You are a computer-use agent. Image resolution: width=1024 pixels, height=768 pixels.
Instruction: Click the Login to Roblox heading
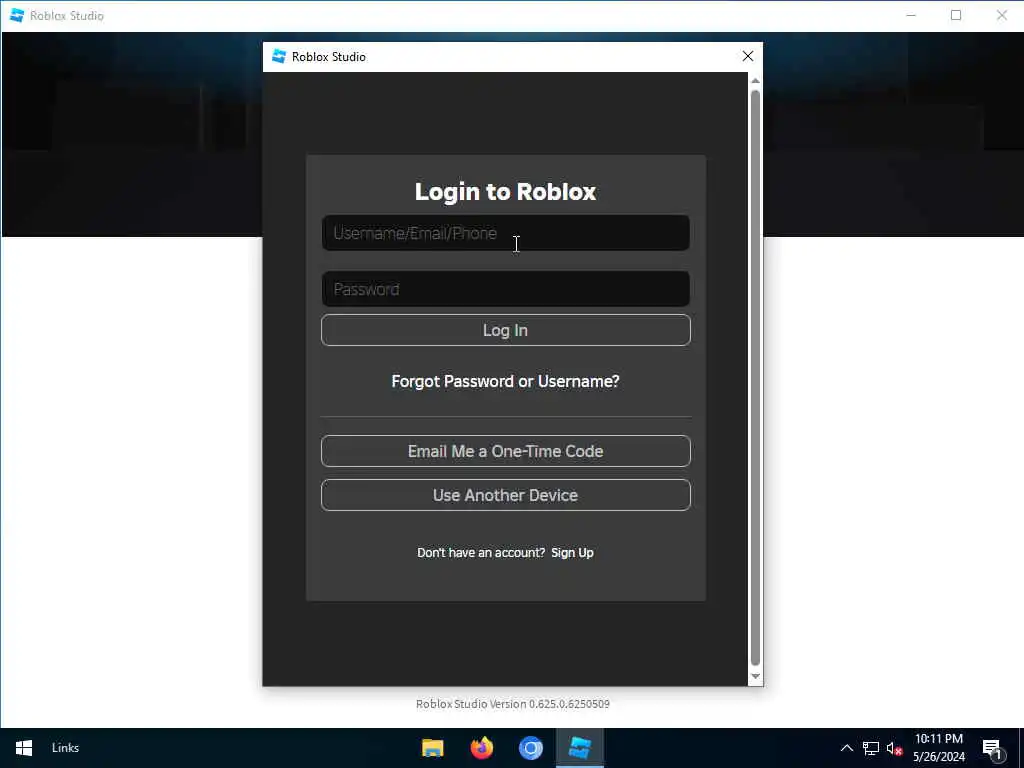(x=505, y=191)
